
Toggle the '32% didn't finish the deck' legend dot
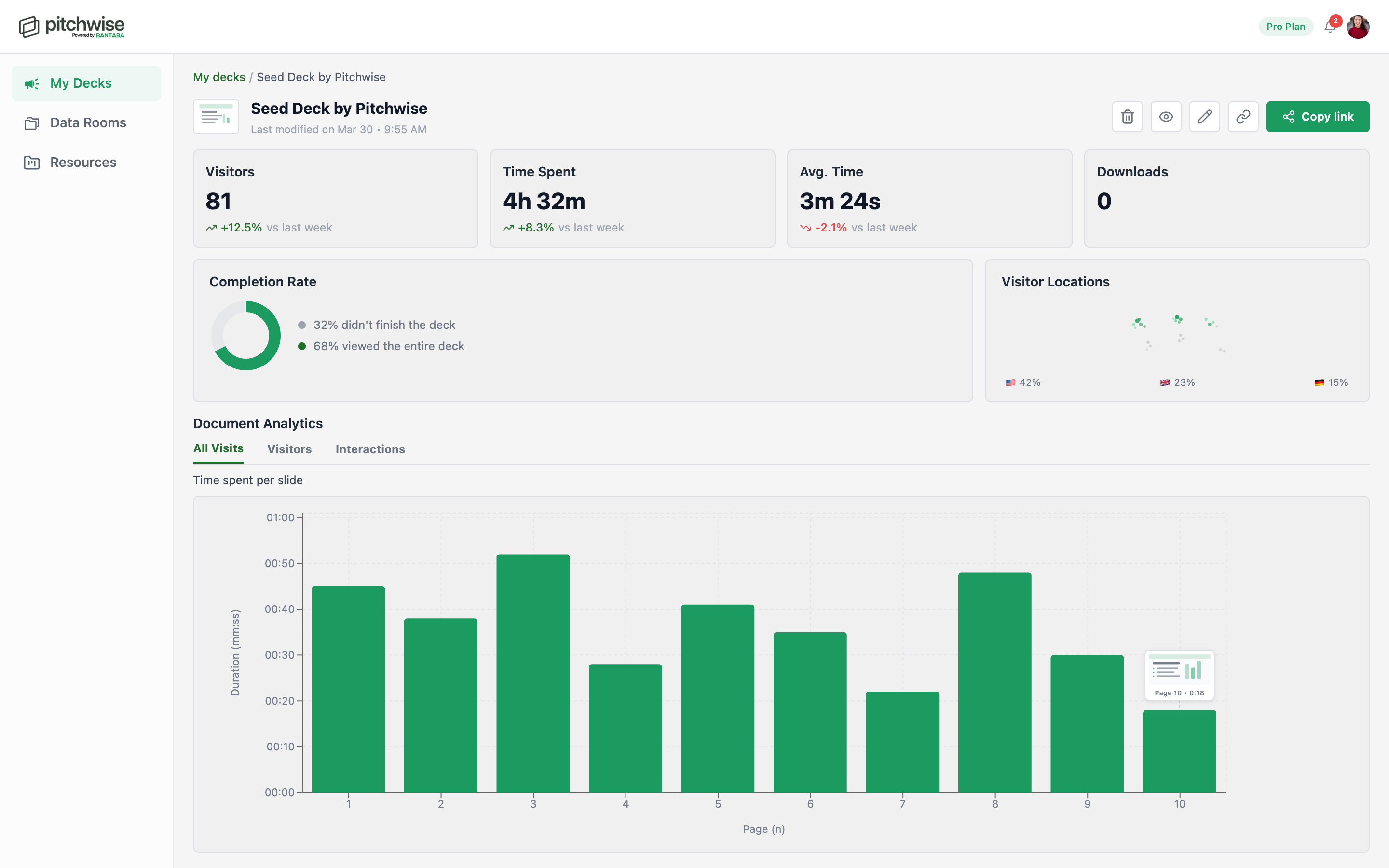tap(302, 325)
